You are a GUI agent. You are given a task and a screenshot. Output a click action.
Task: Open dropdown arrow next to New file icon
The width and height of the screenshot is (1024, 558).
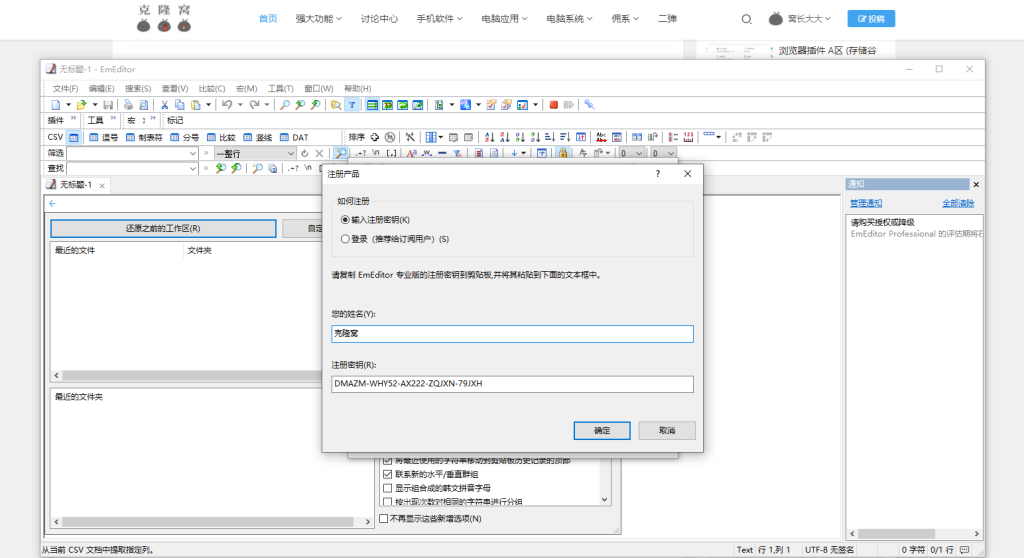tap(68, 105)
